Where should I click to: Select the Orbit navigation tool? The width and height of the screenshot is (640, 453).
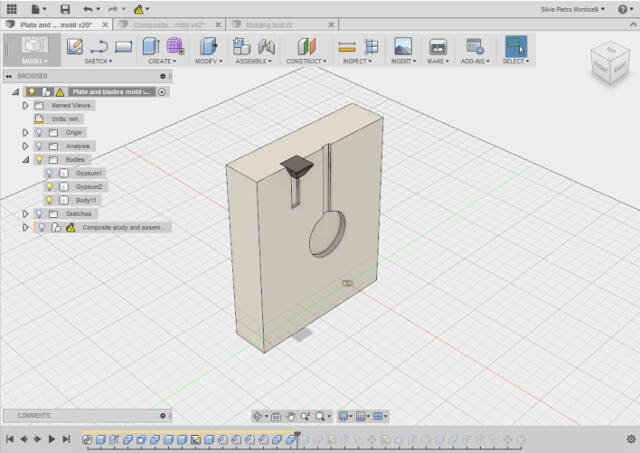(258, 416)
